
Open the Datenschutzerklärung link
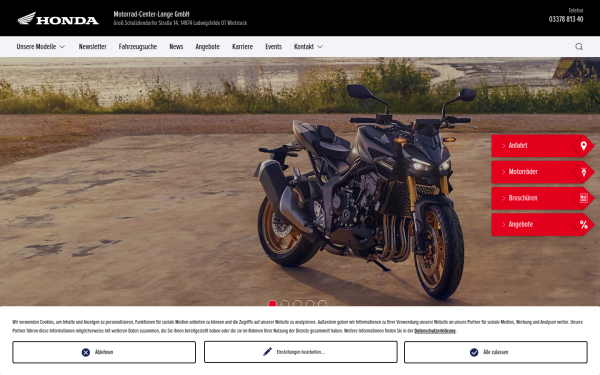click(435, 331)
